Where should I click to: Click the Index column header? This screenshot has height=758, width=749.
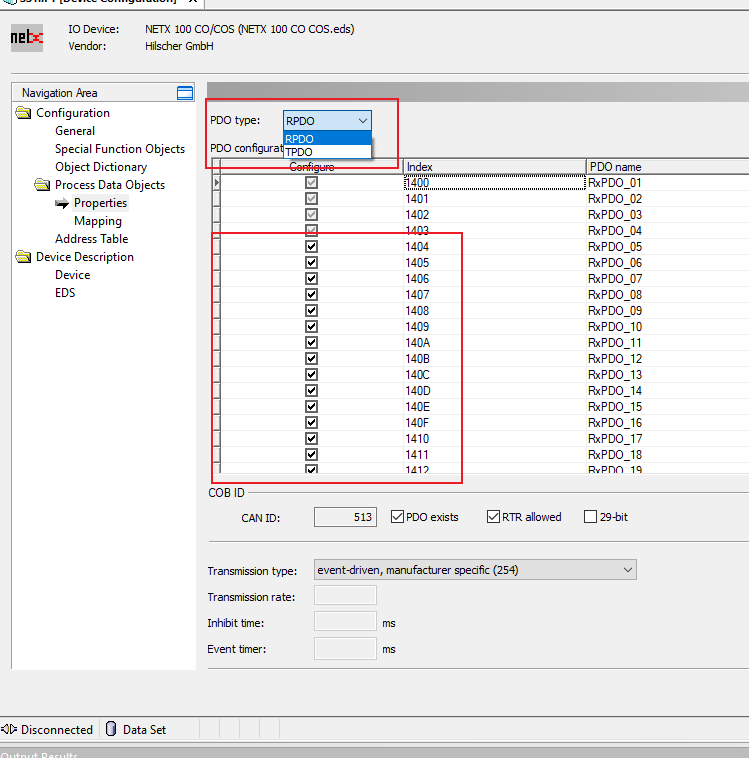pos(495,167)
